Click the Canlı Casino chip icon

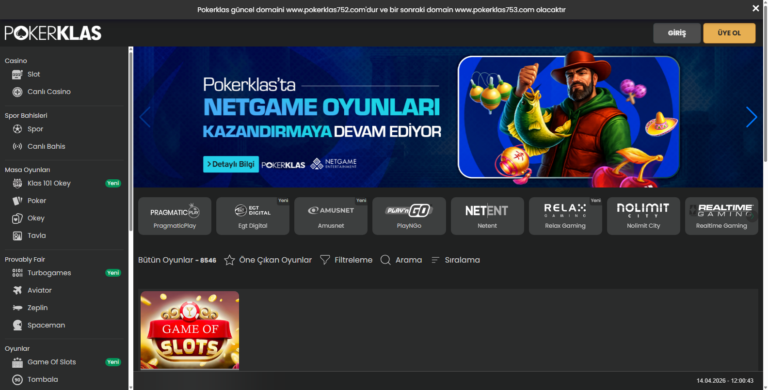point(17,92)
